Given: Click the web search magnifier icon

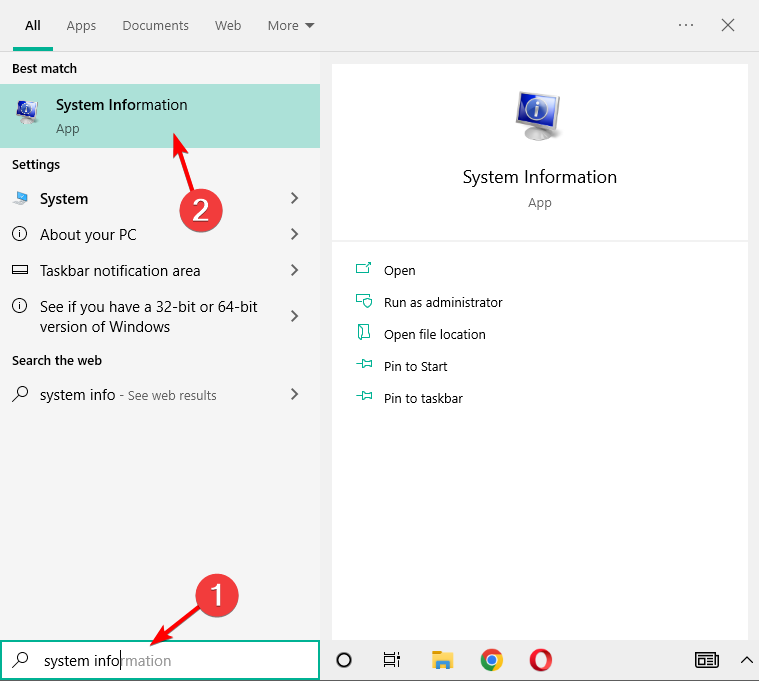Looking at the screenshot, I should (x=20, y=394).
